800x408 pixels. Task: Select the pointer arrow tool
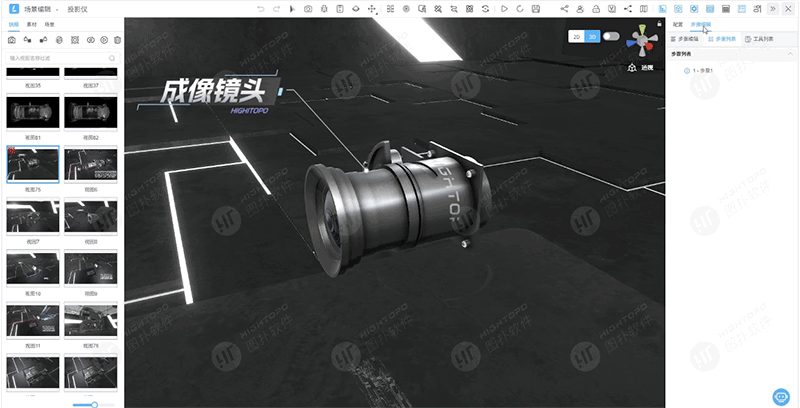292,9
